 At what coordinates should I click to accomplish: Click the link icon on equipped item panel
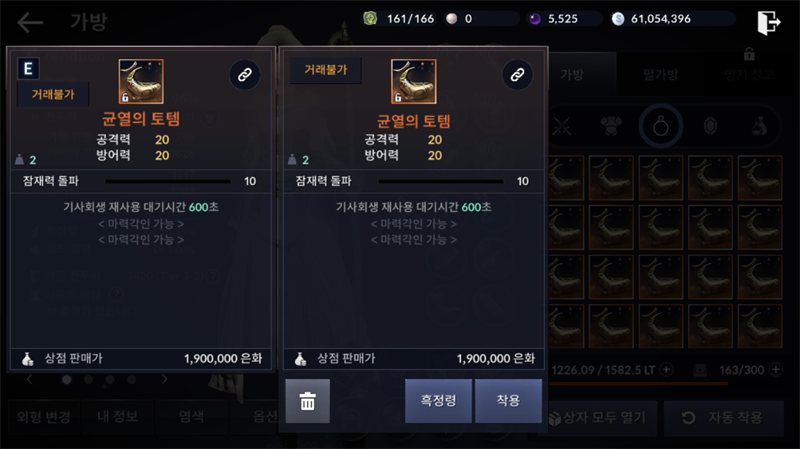coord(245,75)
